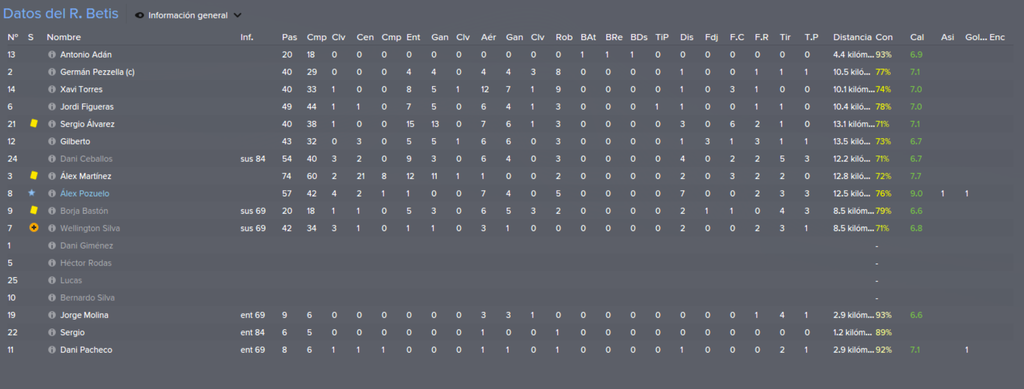The width and height of the screenshot is (1024, 389).
Task: Click injury icon on Wellington Silva row
Action: pos(33,228)
